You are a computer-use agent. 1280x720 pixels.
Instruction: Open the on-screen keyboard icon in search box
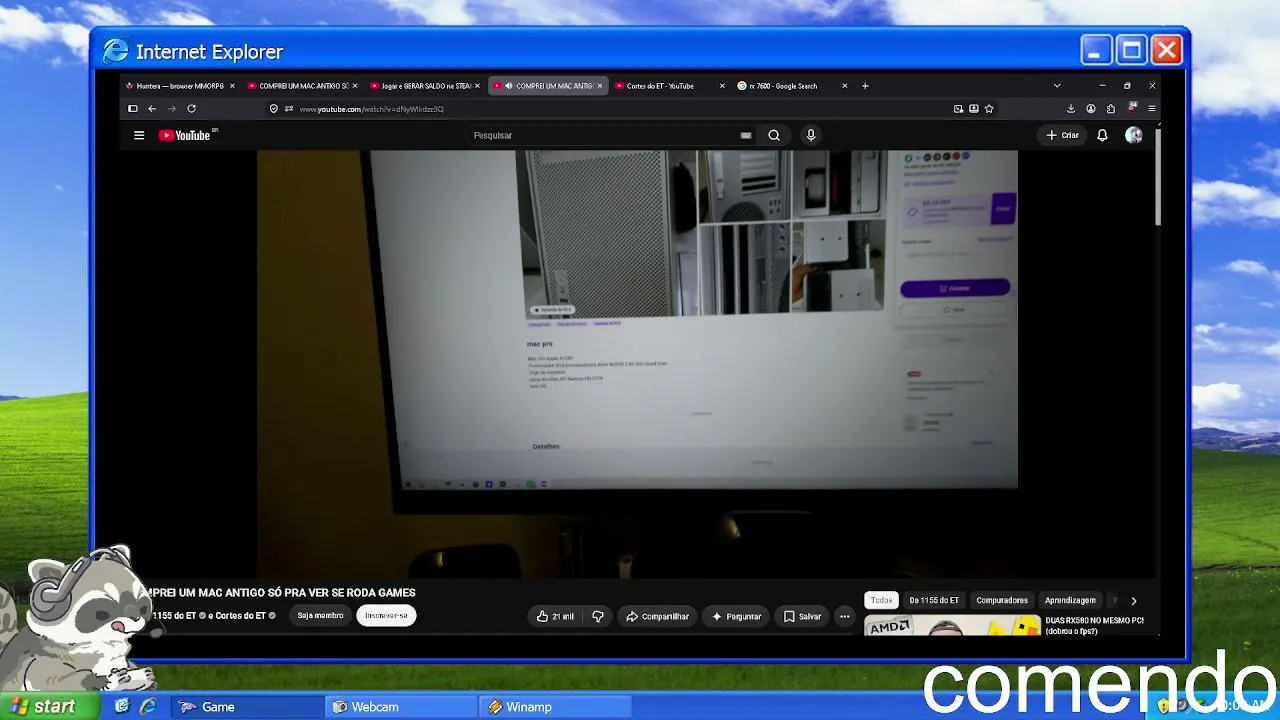pyautogui.click(x=746, y=135)
